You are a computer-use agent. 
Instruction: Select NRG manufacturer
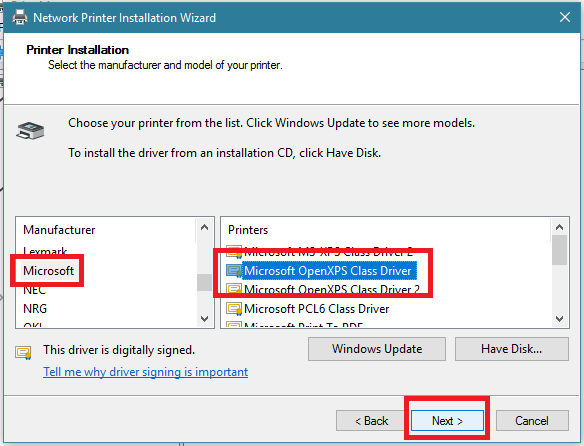pos(35,309)
